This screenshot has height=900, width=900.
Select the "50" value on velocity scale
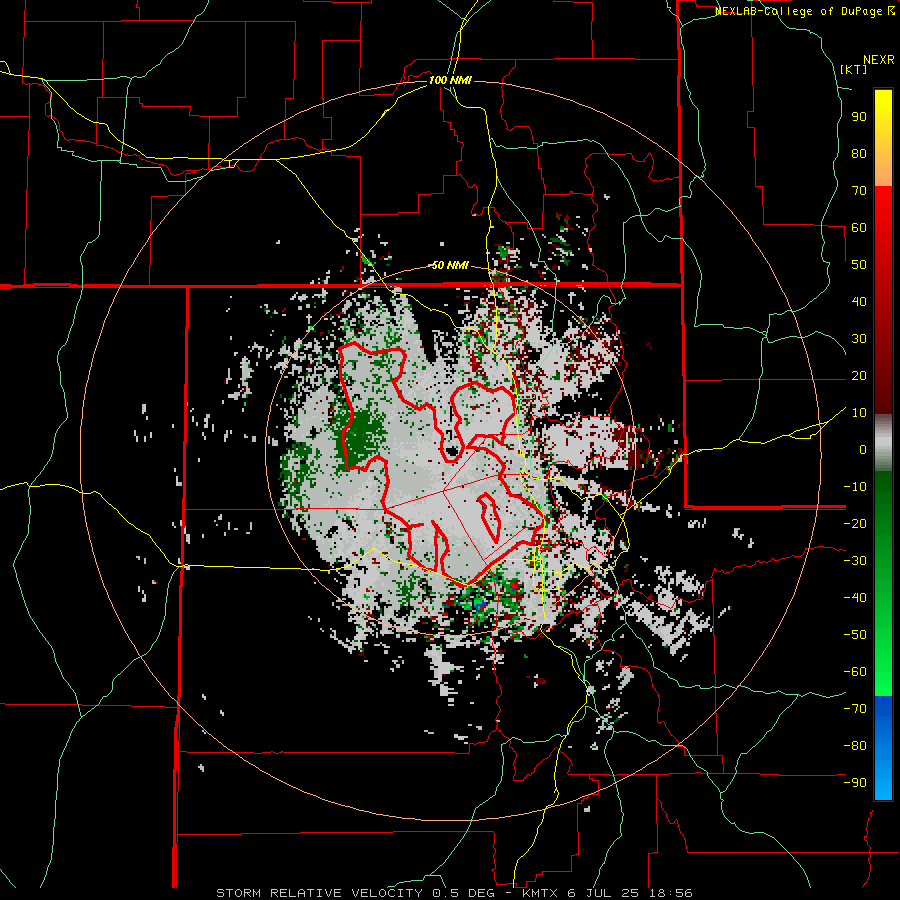point(859,265)
